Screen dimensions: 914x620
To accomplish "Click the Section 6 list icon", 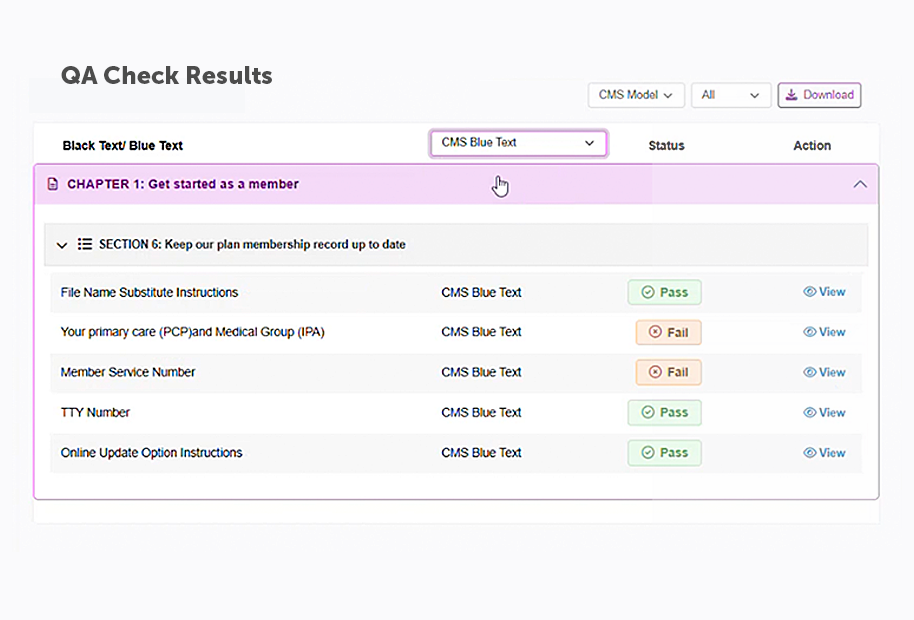I will coord(85,244).
